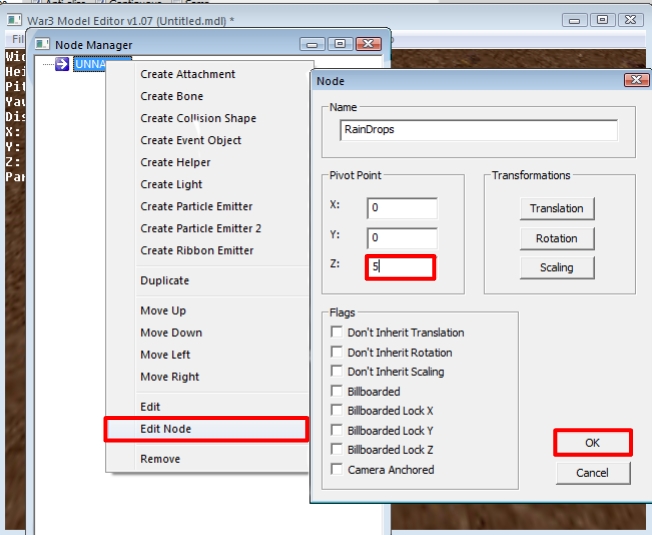Maximize the War3 Model Editor window

pos(603,20)
